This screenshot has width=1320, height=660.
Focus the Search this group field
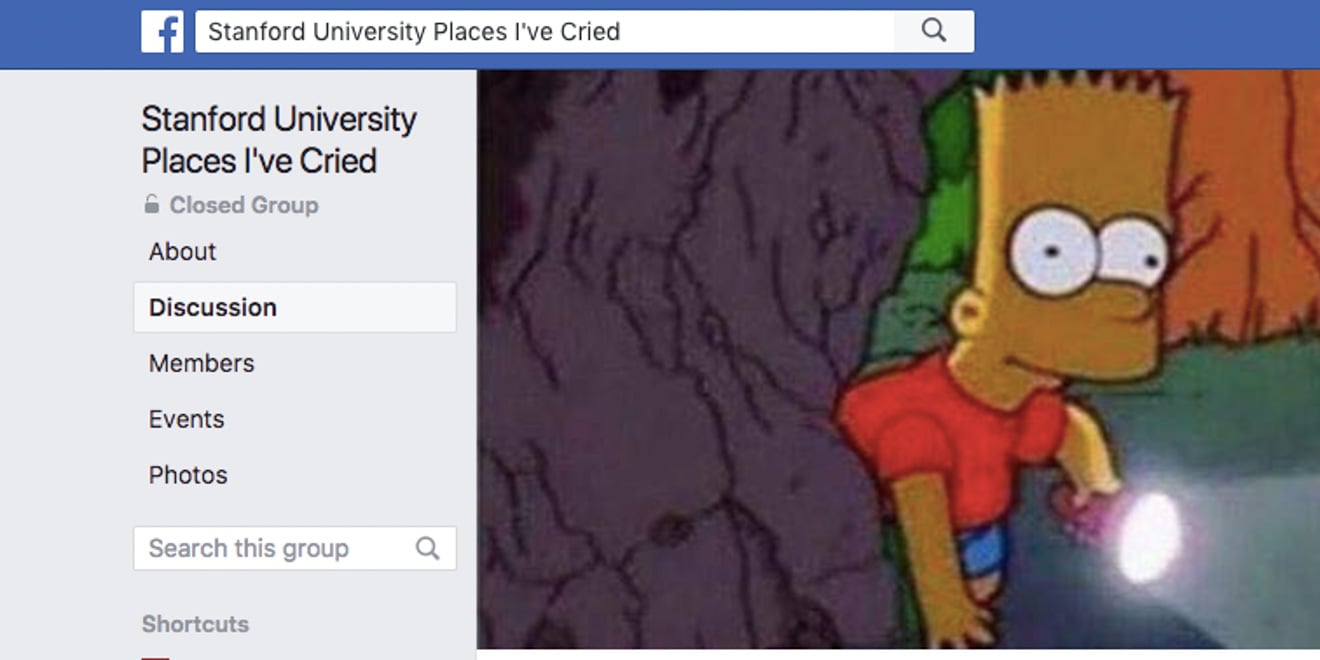click(x=295, y=548)
